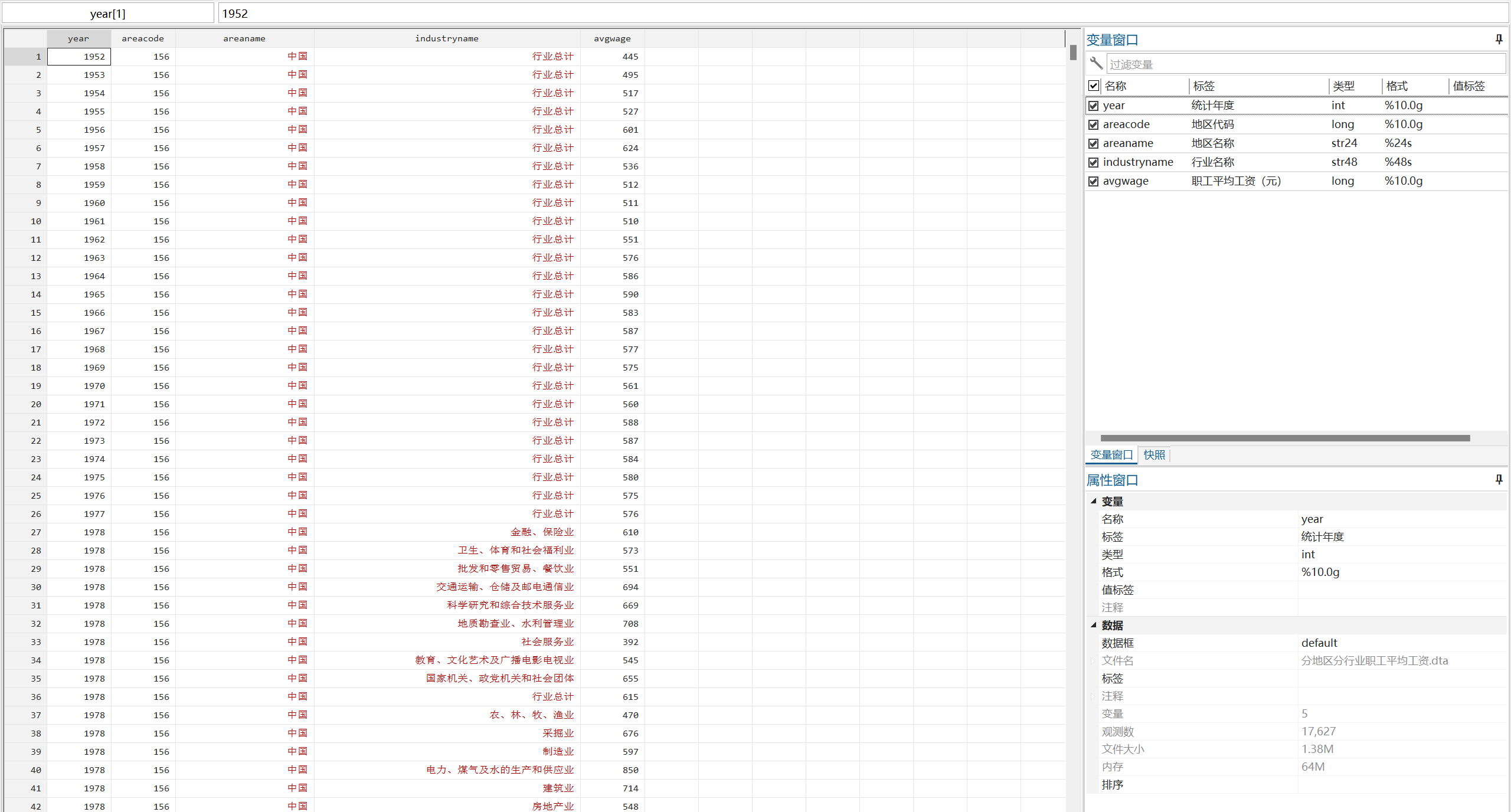Collapse the 数据 section in properties
The image size is (1511, 812).
[1094, 625]
